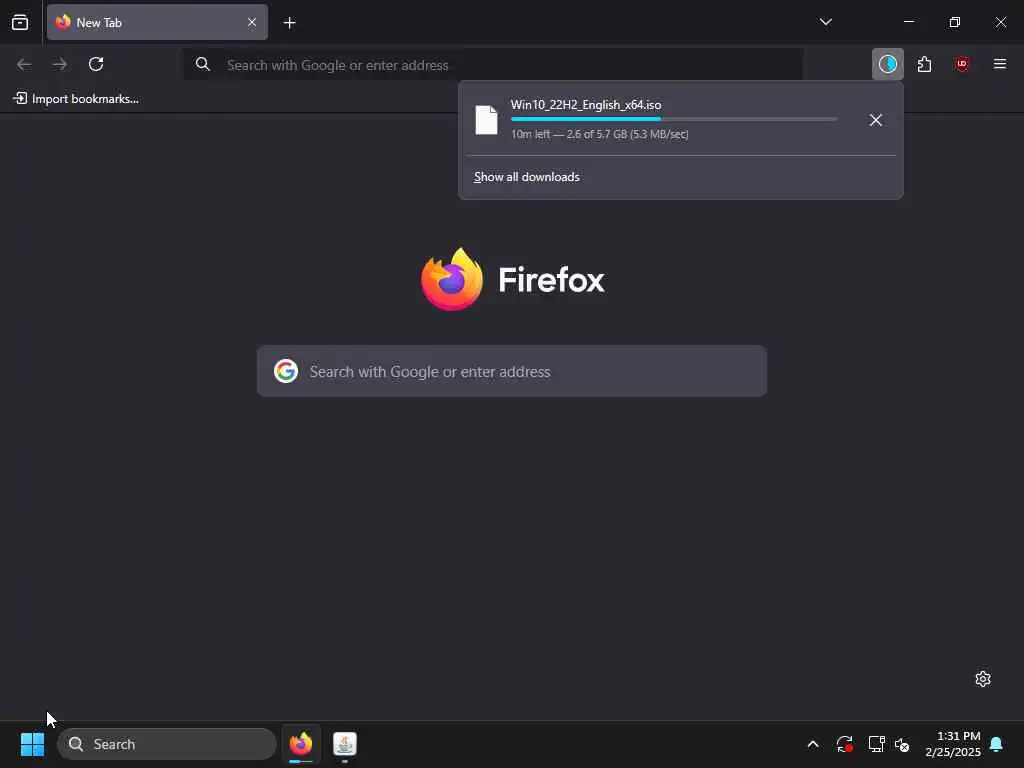Open the notifications bell
The height and width of the screenshot is (768, 1024).
tap(996, 744)
